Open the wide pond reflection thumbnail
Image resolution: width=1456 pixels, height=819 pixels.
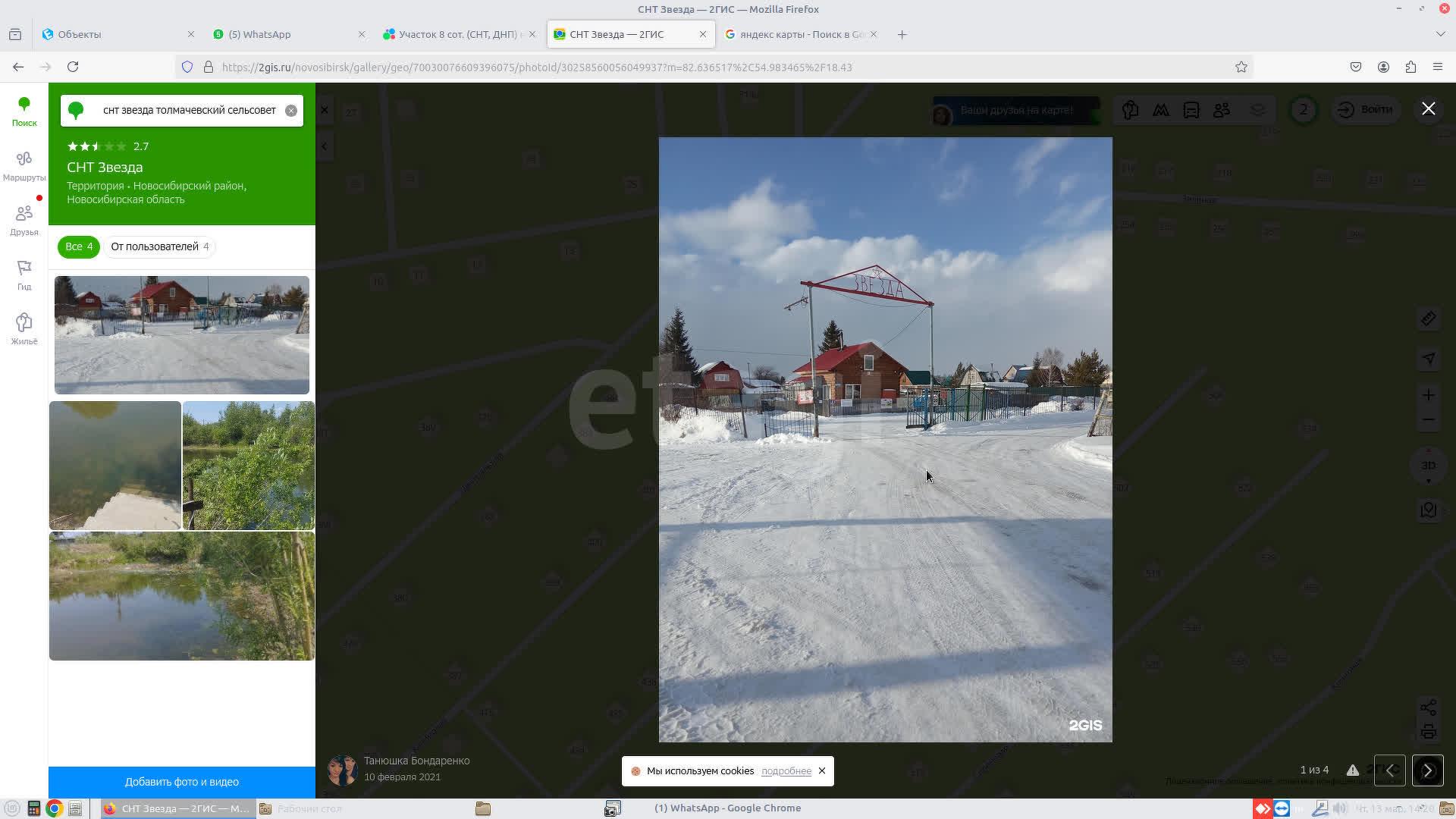point(182,596)
